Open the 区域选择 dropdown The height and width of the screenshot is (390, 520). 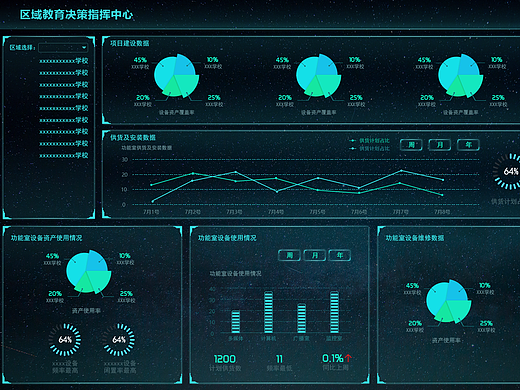click(63, 48)
